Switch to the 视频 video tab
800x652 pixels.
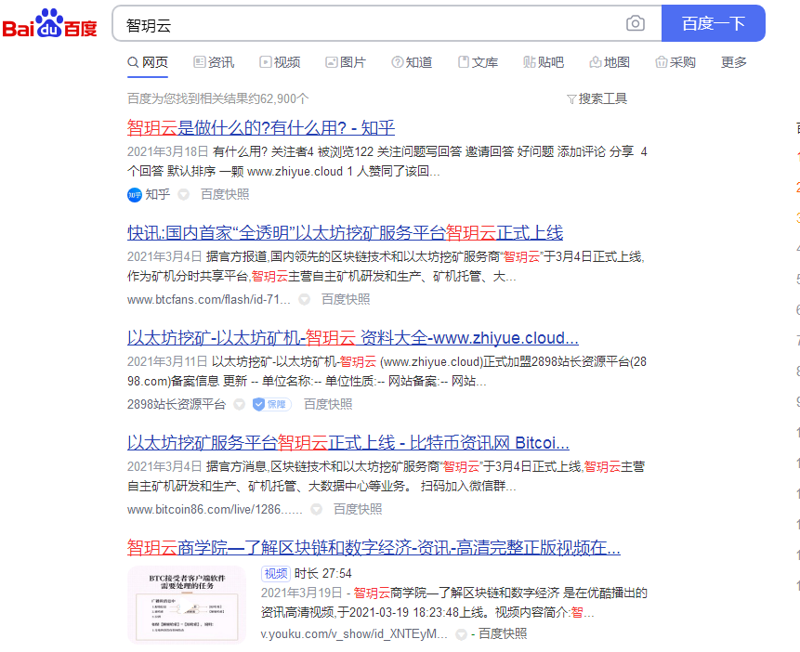280,62
